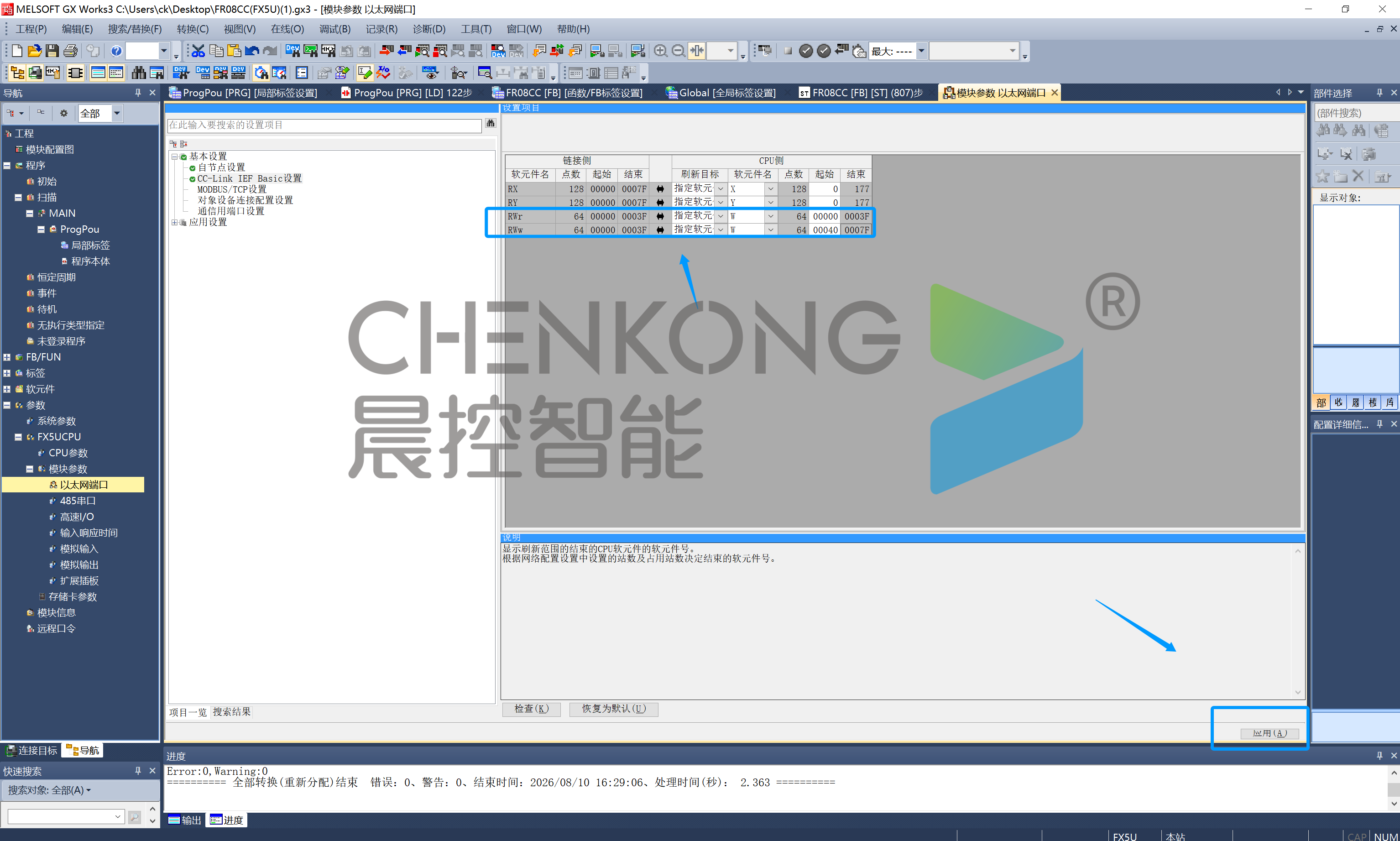Click the stop square icon in toolbar
1400x841 pixels.
click(788, 51)
